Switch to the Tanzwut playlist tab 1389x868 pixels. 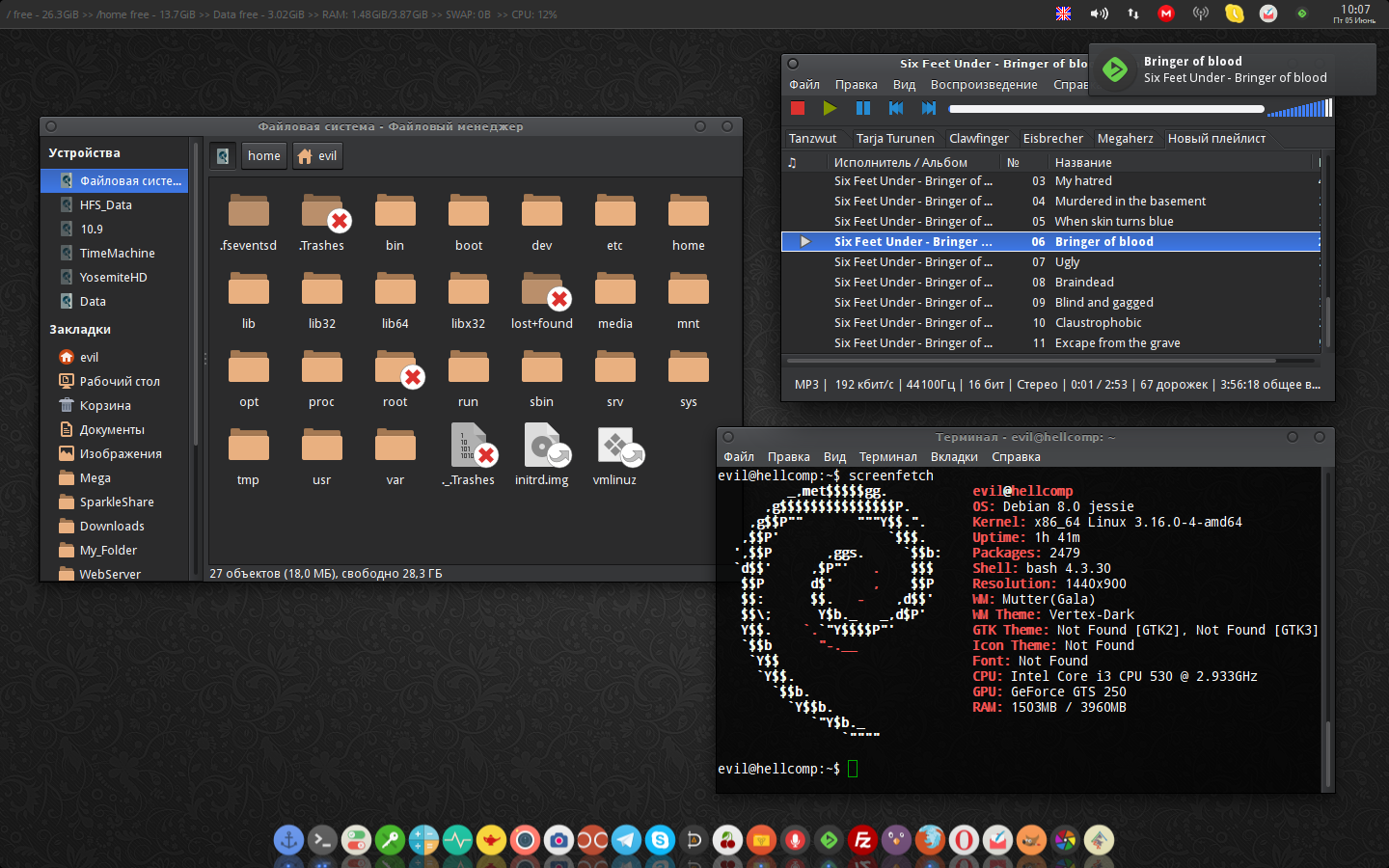[x=813, y=138]
